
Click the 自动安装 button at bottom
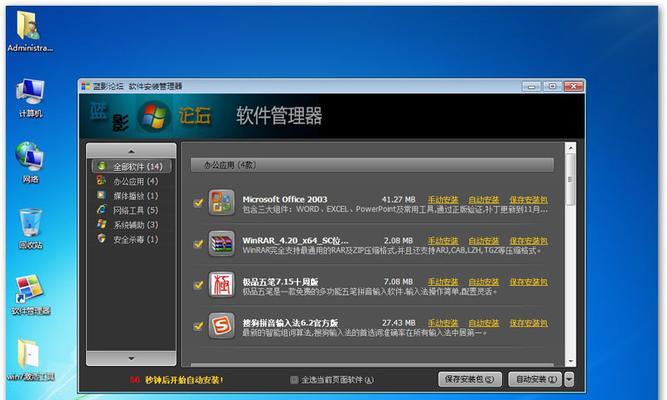[536, 379]
